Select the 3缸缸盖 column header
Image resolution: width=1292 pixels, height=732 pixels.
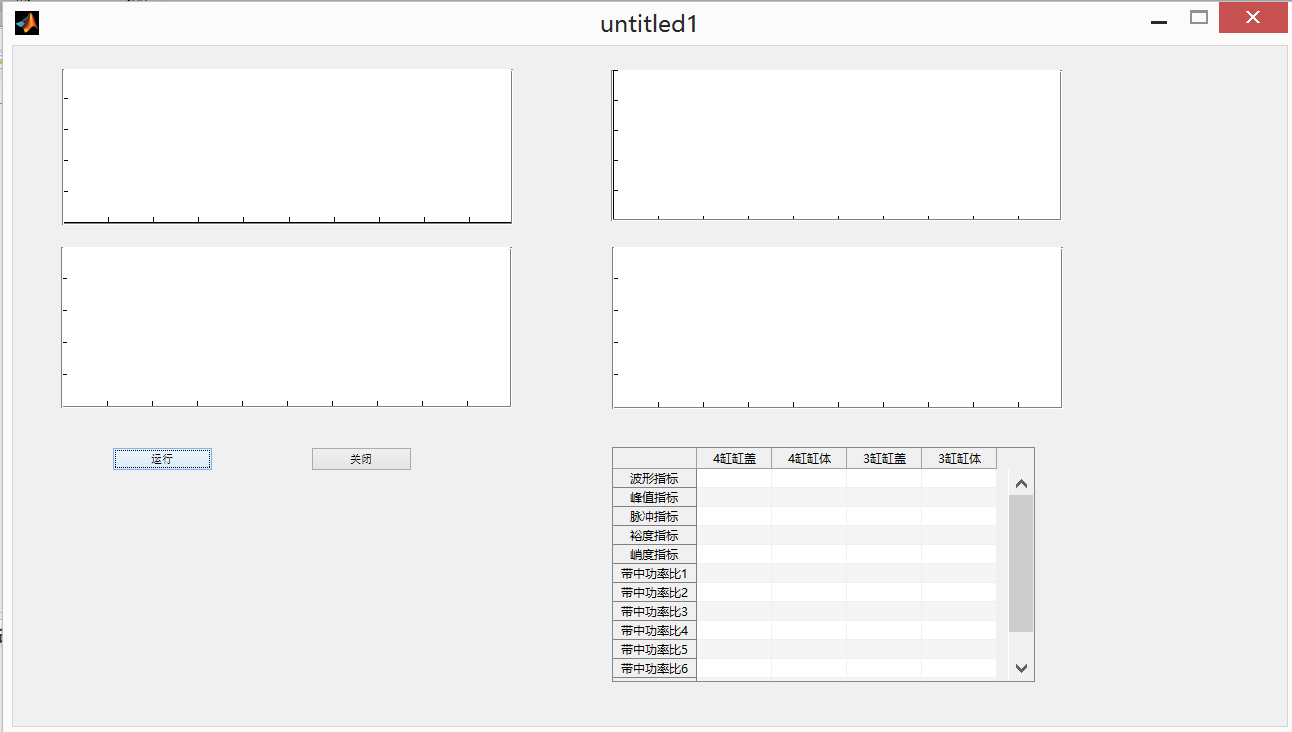(884, 459)
